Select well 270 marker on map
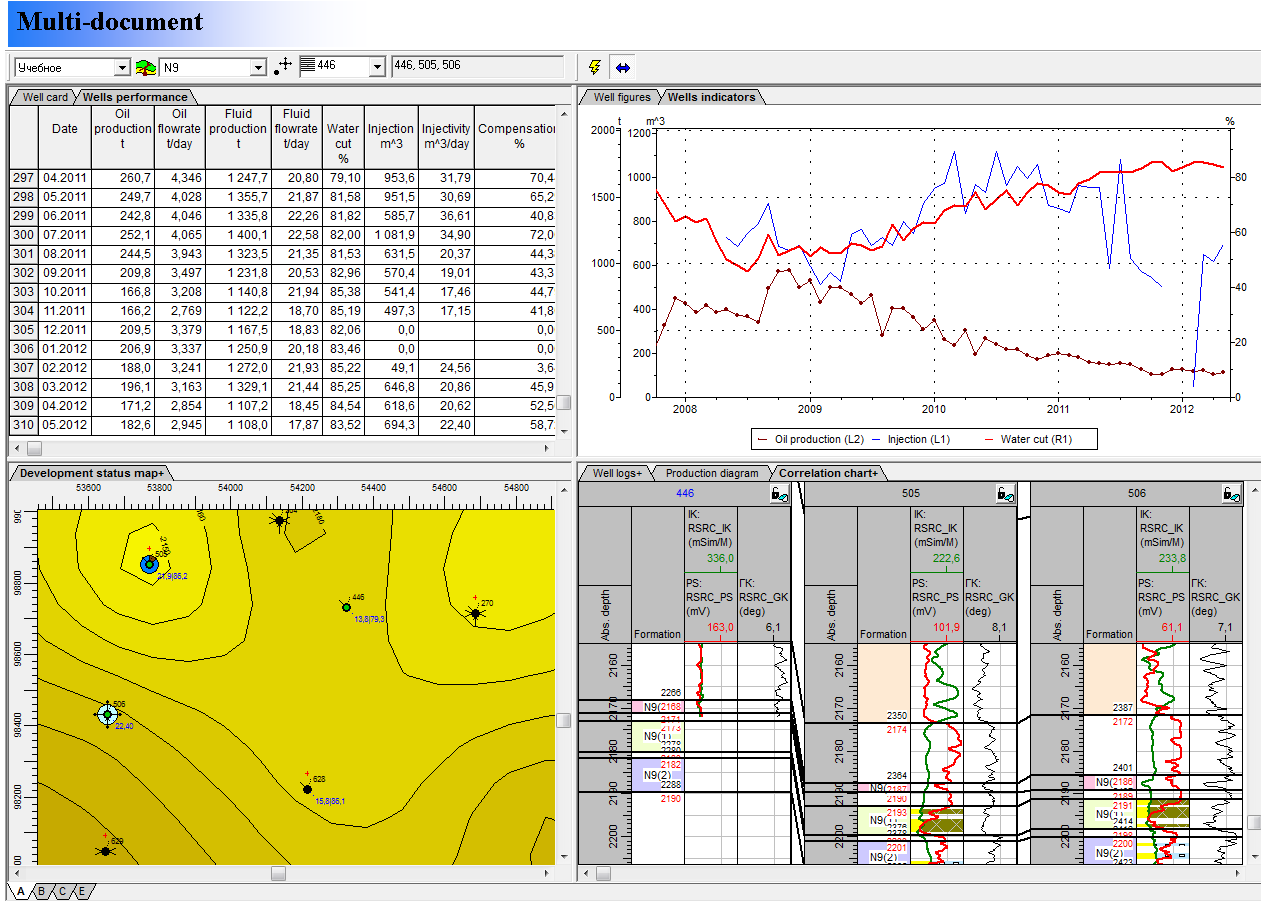1262x901 pixels. click(x=476, y=613)
